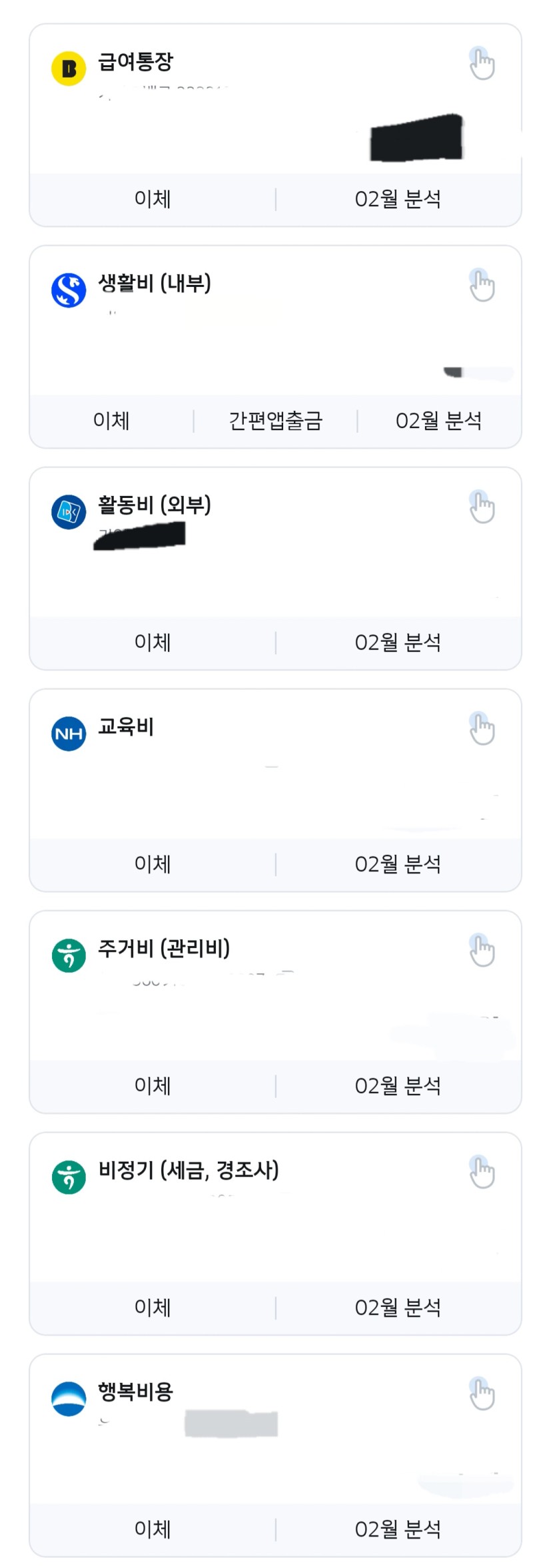View 02월 분석 for 비정기 (세금, 경조사)
The width and height of the screenshot is (551, 1568).
[x=398, y=1308]
